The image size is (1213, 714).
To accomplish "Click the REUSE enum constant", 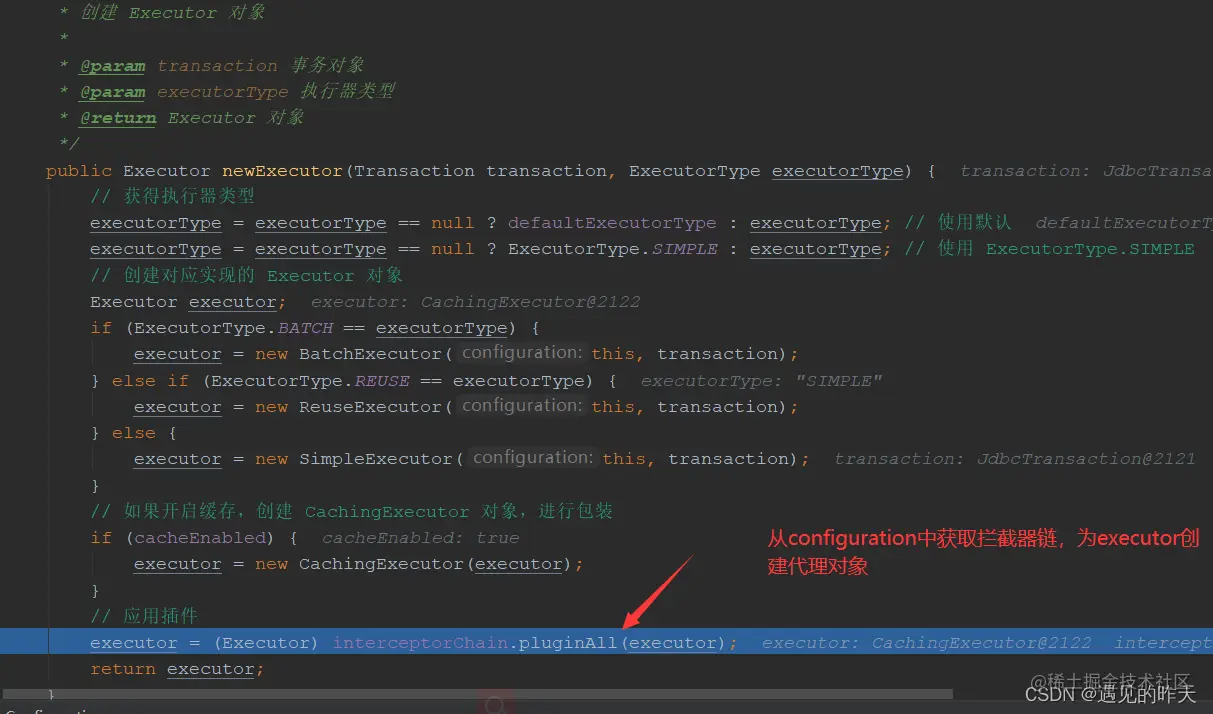I will (382, 381).
